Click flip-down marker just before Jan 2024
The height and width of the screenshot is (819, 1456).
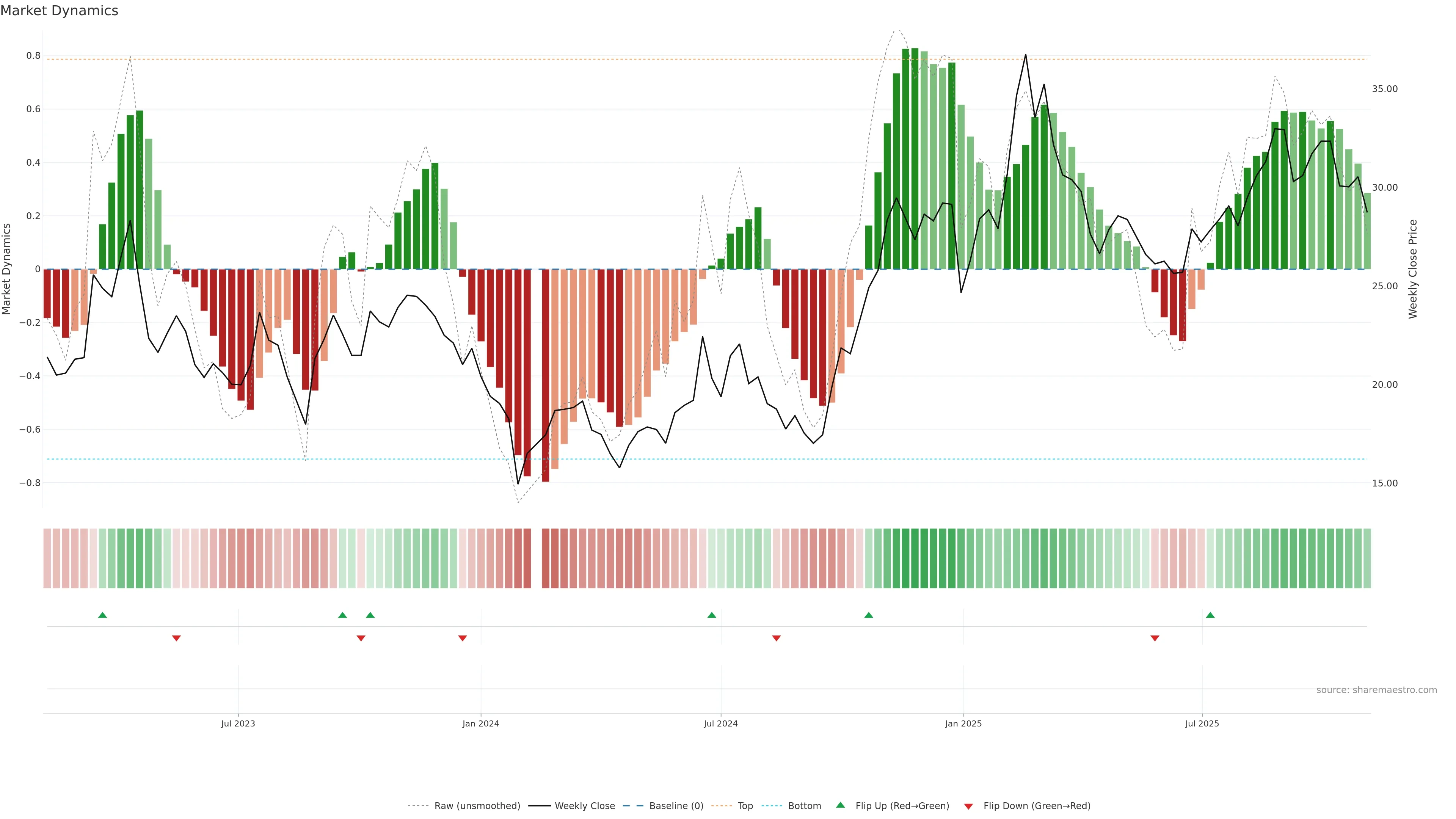click(462, 638)
